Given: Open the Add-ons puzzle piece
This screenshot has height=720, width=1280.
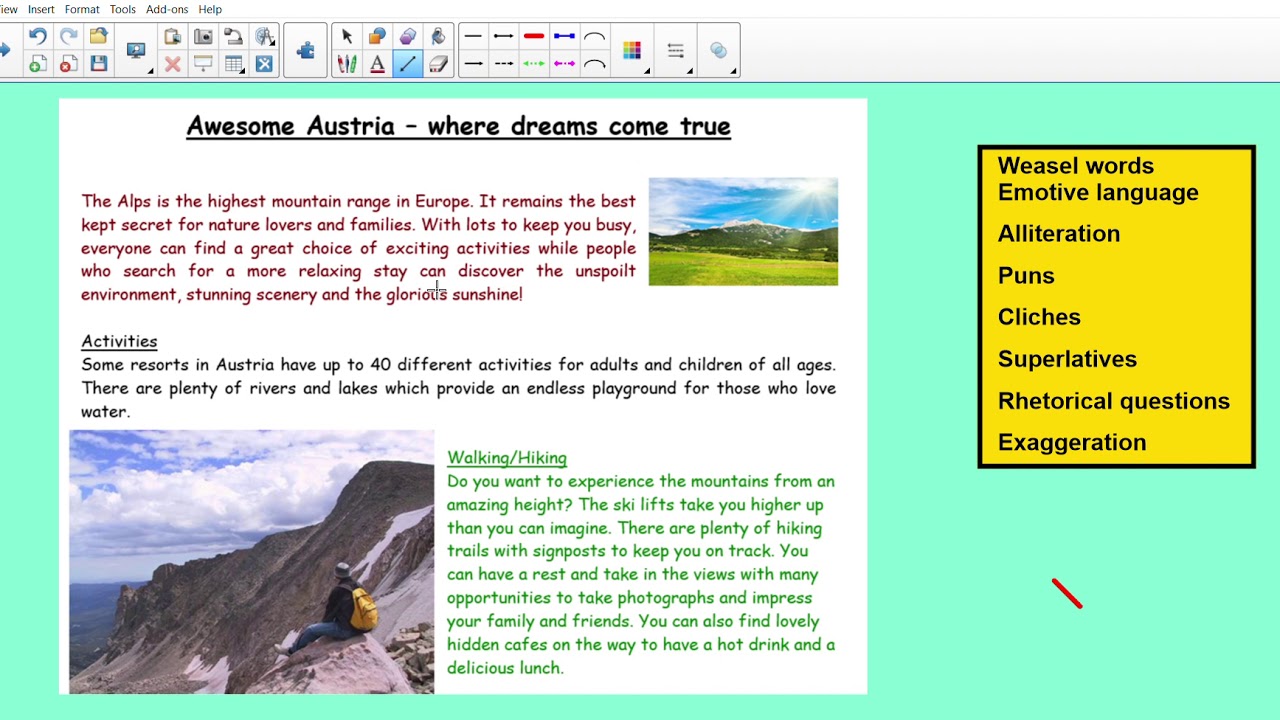Looking at the screenshot, I should point(306,50).
